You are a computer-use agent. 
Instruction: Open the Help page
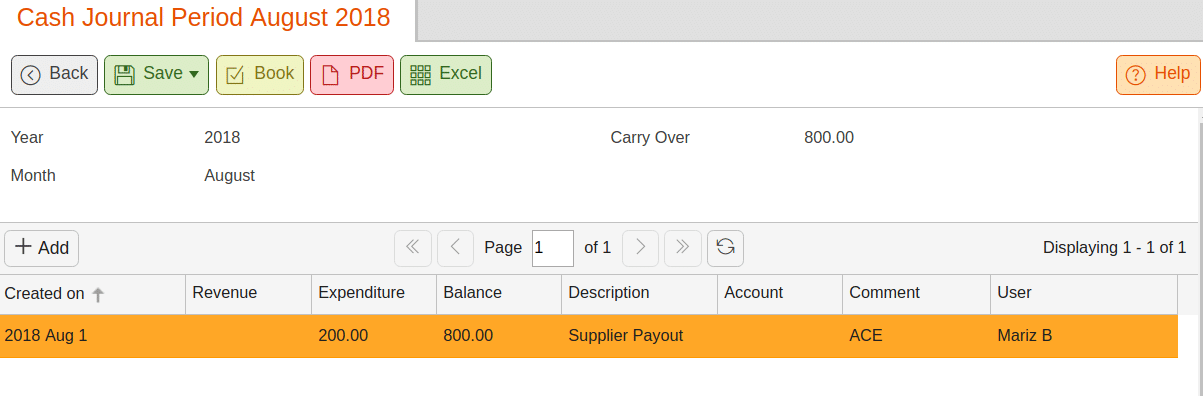(1158, 75)
